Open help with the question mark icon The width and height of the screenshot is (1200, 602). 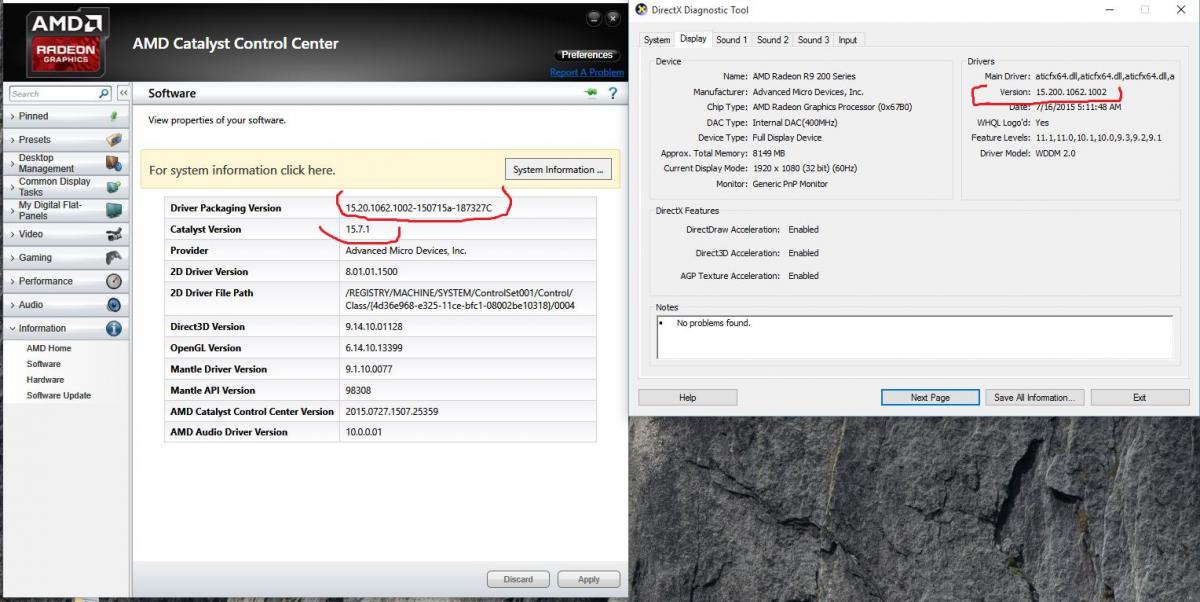click(x=612, y=93)
